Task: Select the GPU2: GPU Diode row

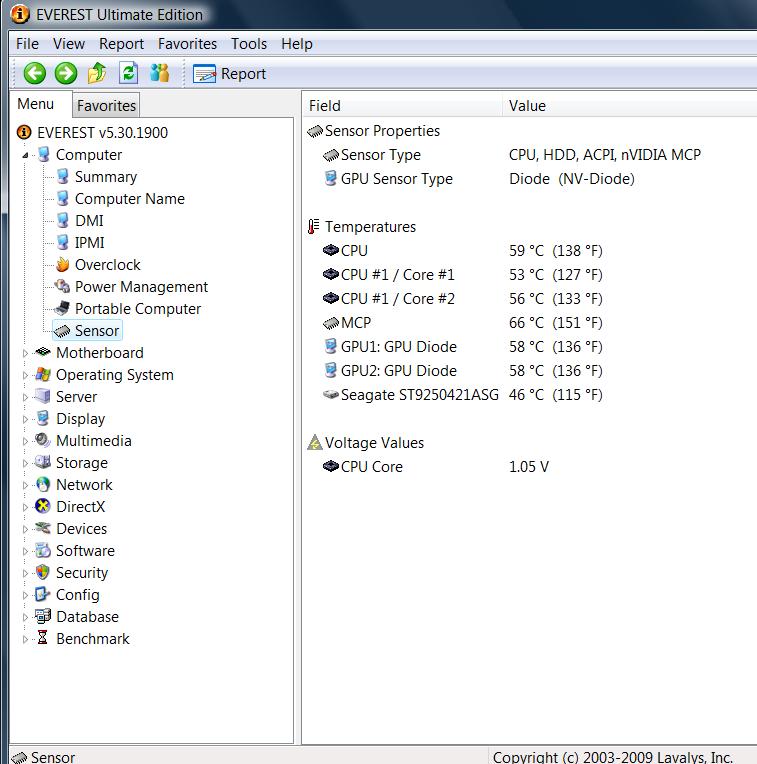Action: tap(462, 371)
